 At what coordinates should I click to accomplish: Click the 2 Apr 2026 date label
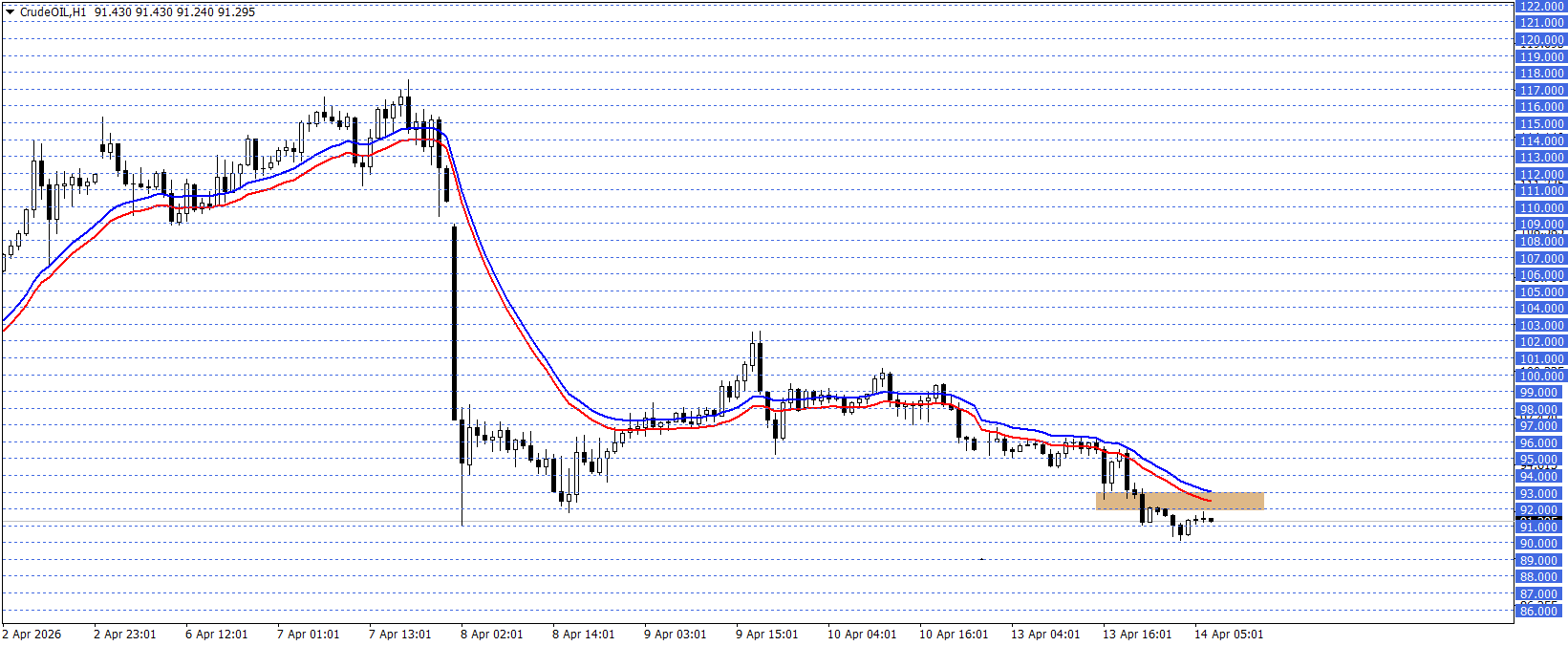click(32, 635)
